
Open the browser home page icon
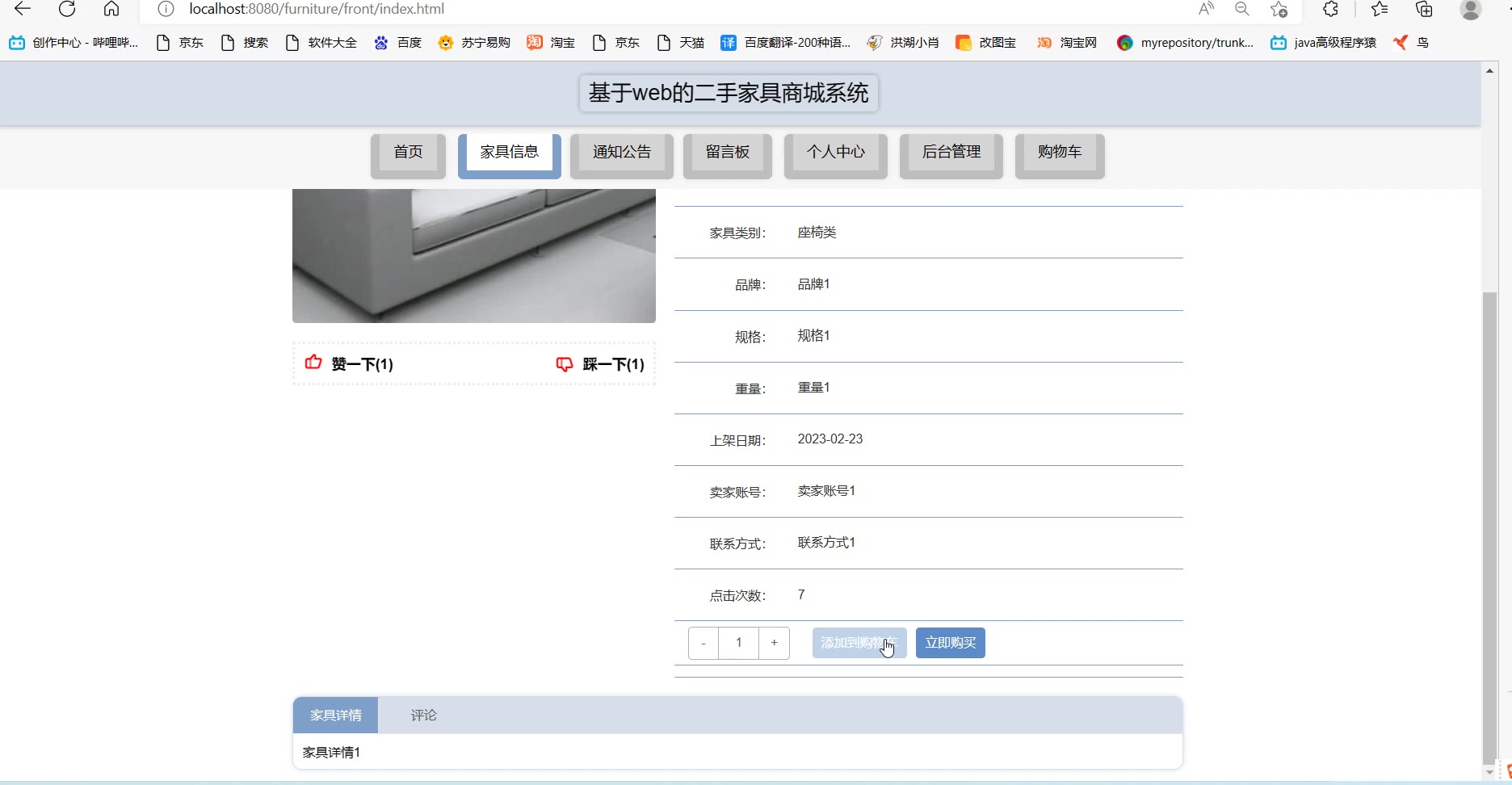click(x=111, y=9)
